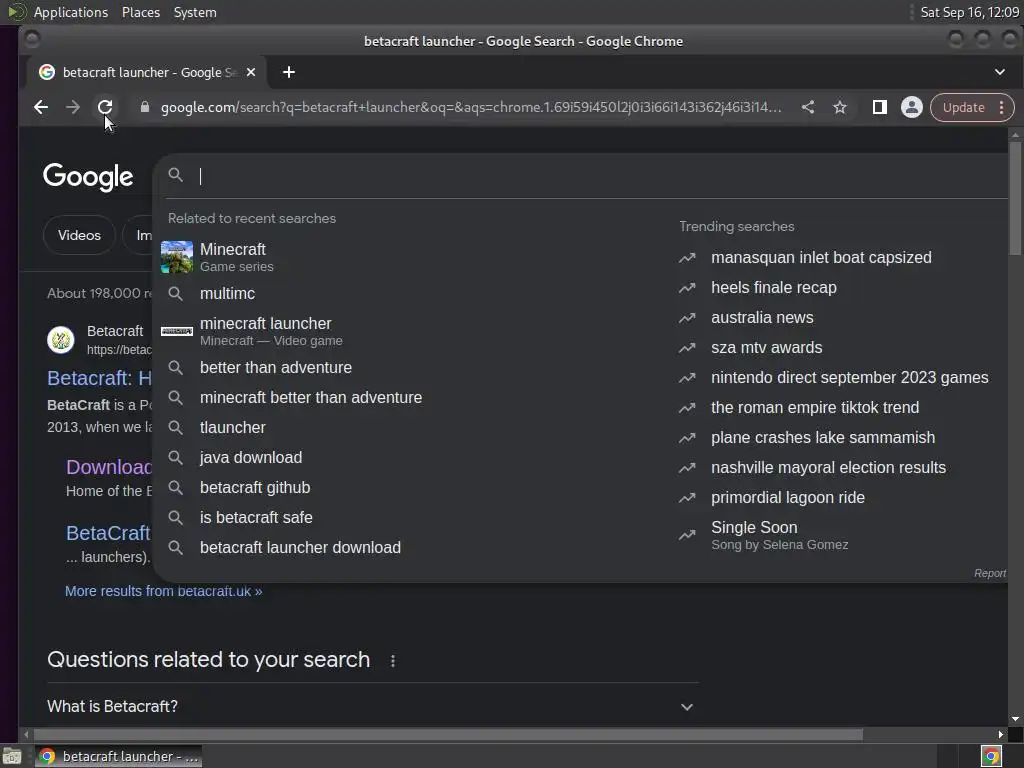Click the horizontal scrollbar
The width and height of the screenshot is (1024, 768).
(x=448, y=735)
